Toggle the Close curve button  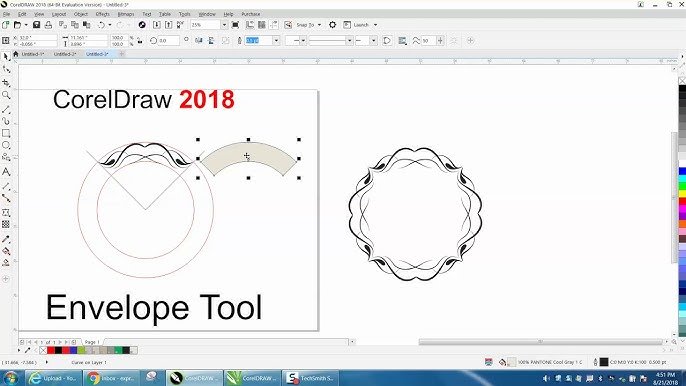click(387, 41)
